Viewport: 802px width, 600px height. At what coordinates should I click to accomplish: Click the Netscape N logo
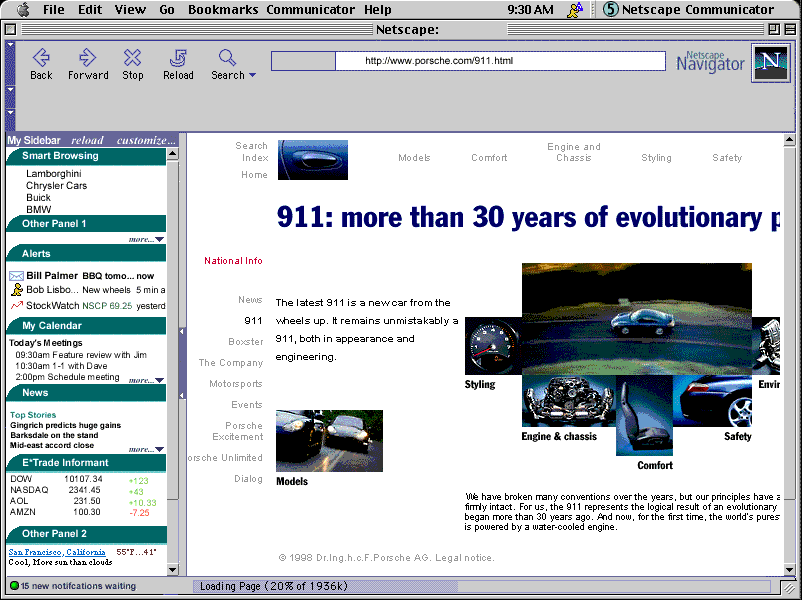click(x=771, y=63)
